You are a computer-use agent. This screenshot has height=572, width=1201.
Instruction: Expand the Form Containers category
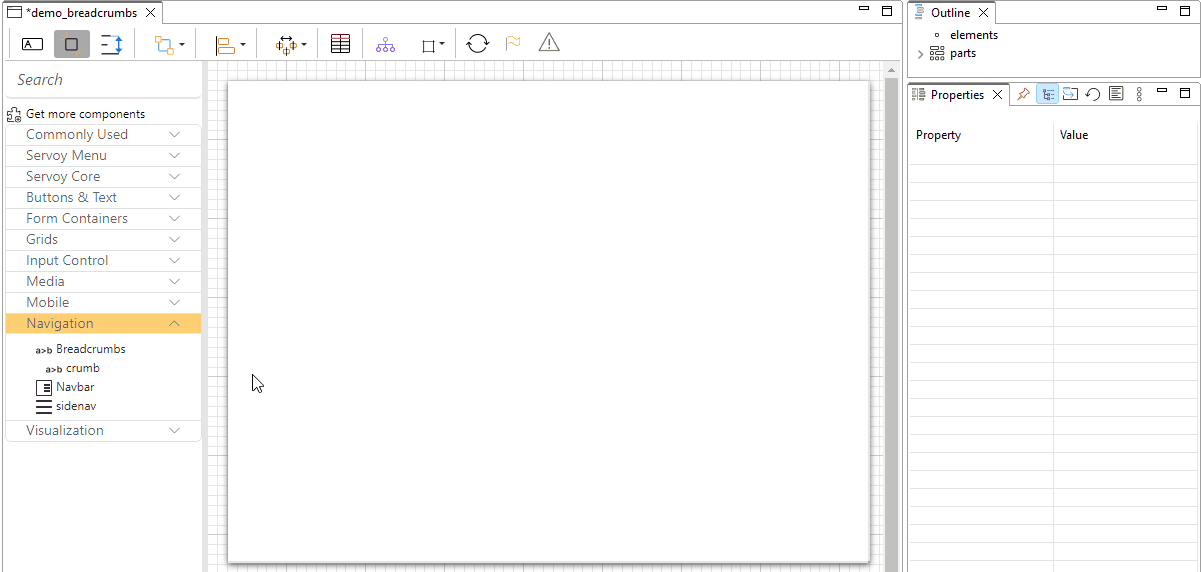[x=103, y=218]
